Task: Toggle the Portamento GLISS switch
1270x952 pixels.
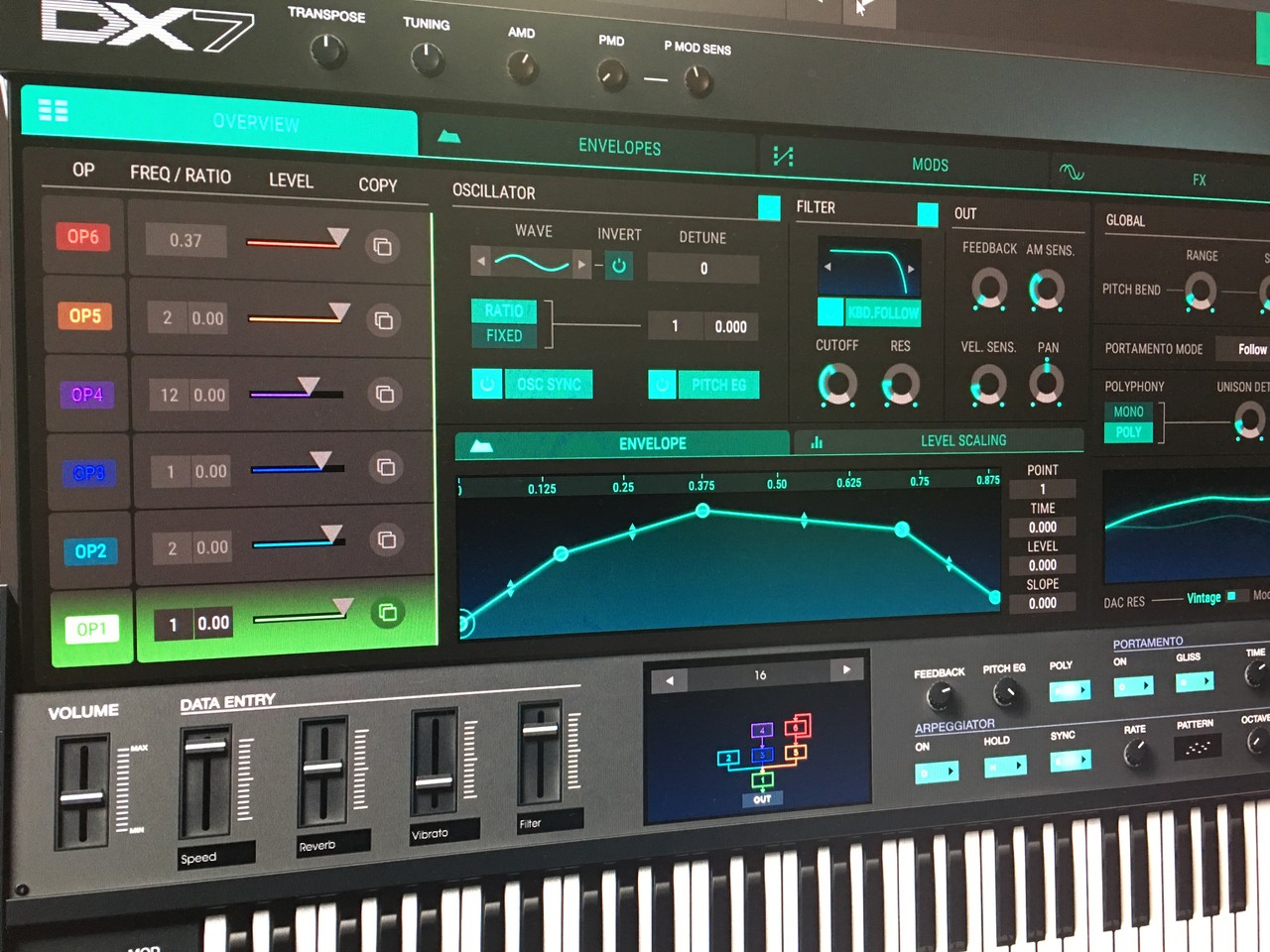Action: coord(1195,681)
